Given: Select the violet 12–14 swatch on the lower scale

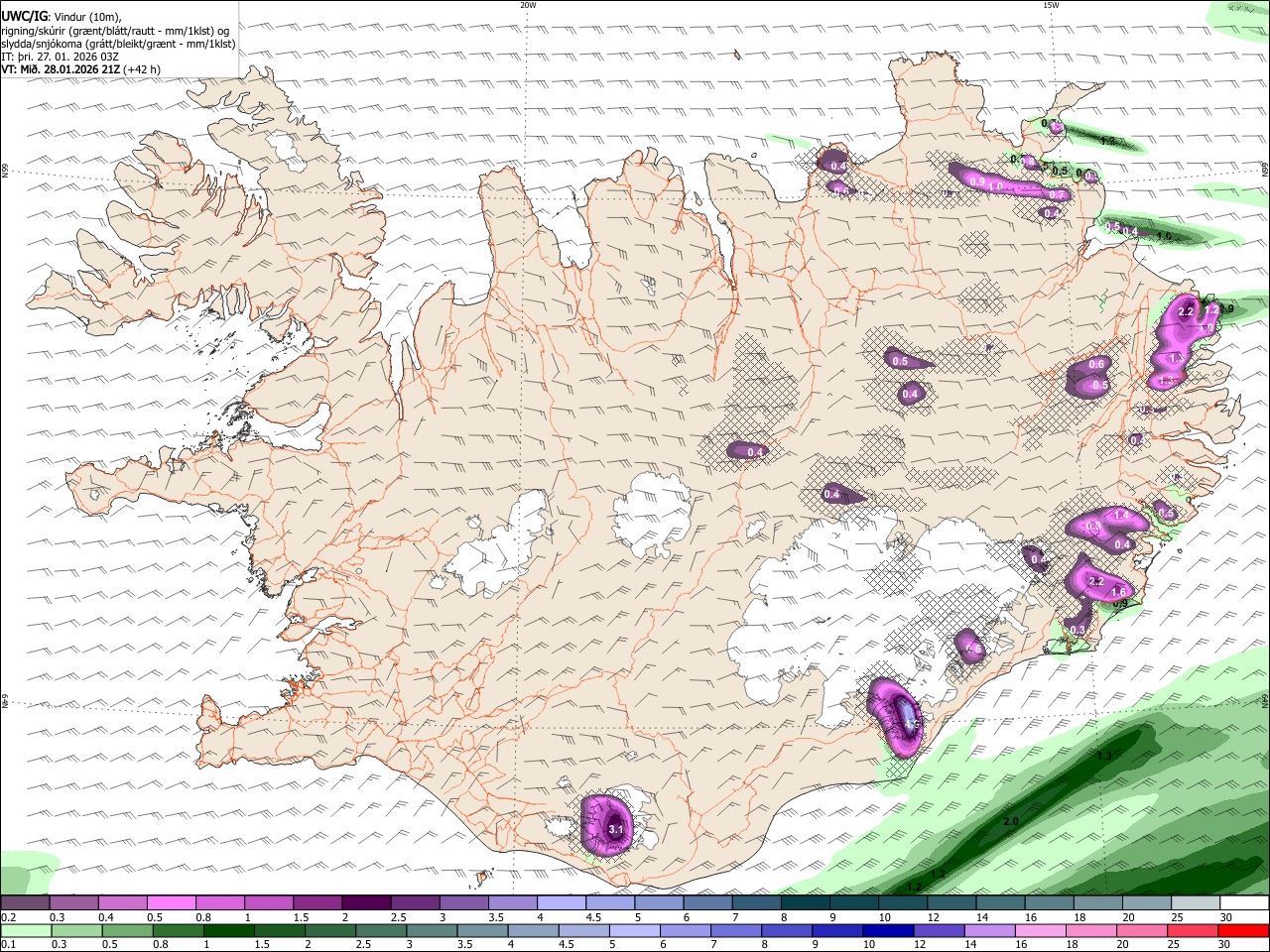Looking at the screenshot, I should [x=939, y=930].
